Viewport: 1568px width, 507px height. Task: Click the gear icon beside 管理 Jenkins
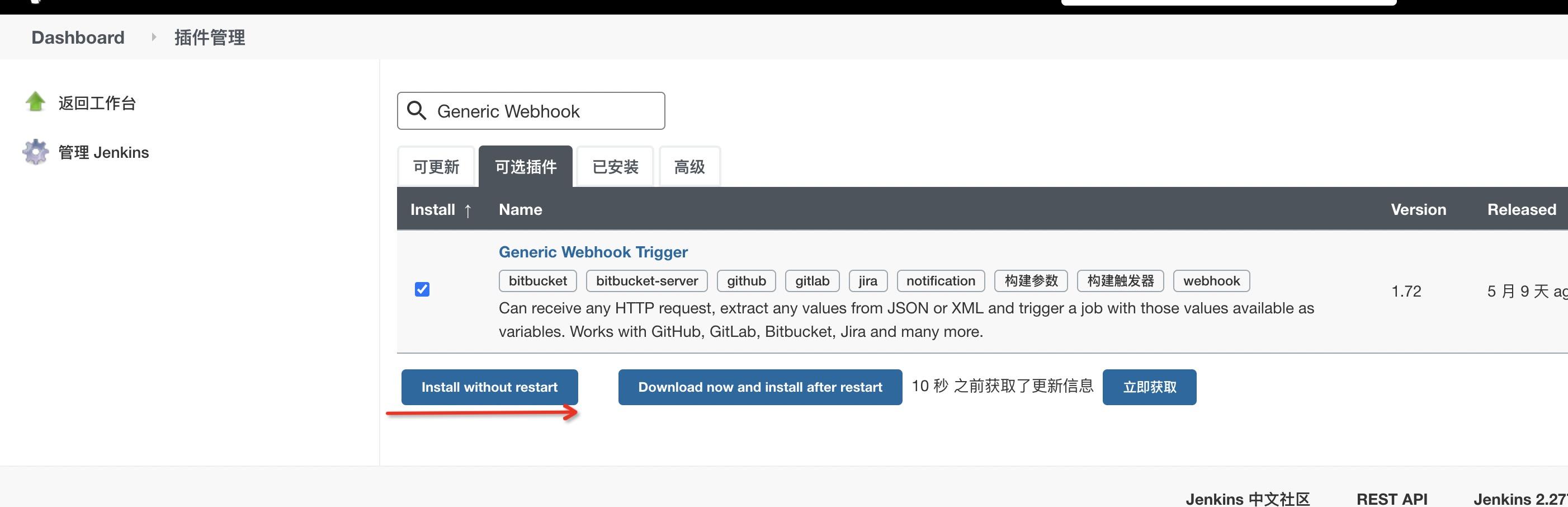35,152
